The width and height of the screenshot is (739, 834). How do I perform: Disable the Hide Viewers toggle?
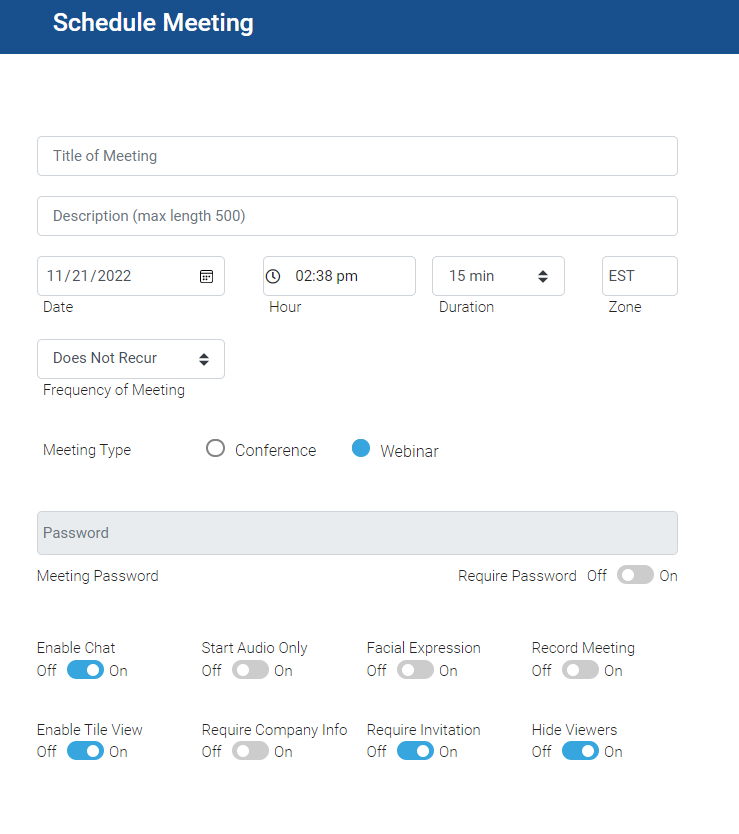pos(579,751)
